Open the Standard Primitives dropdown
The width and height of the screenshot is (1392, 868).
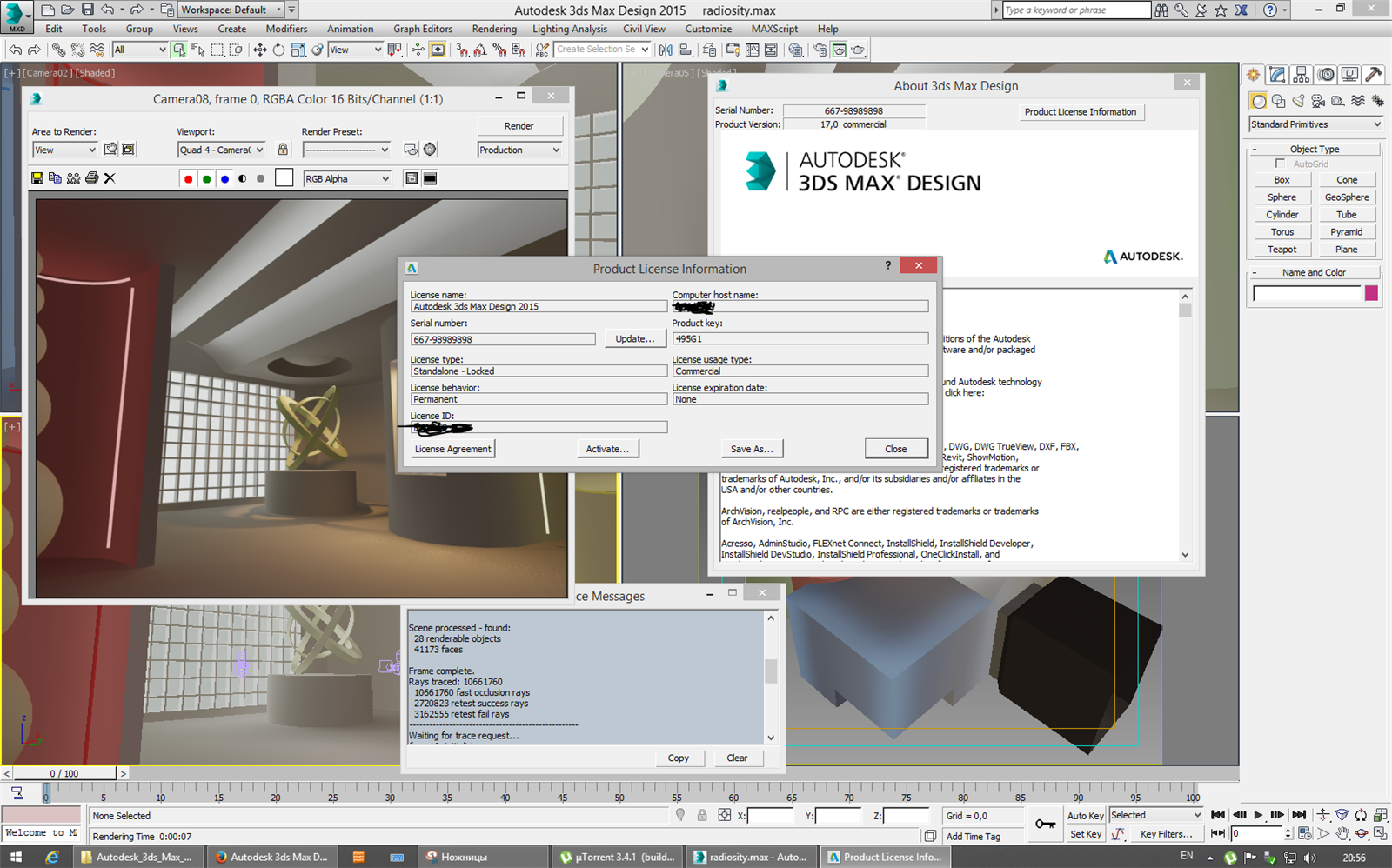1315,124
